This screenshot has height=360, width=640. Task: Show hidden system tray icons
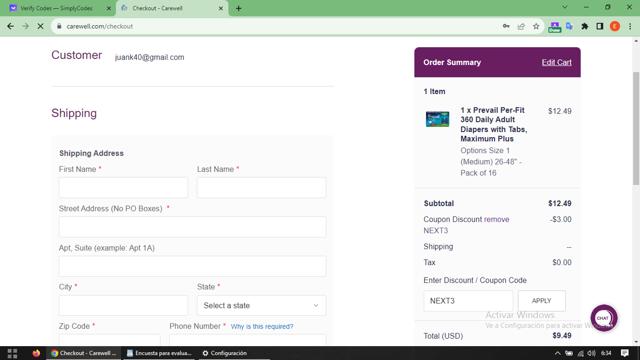pos(557,353)
